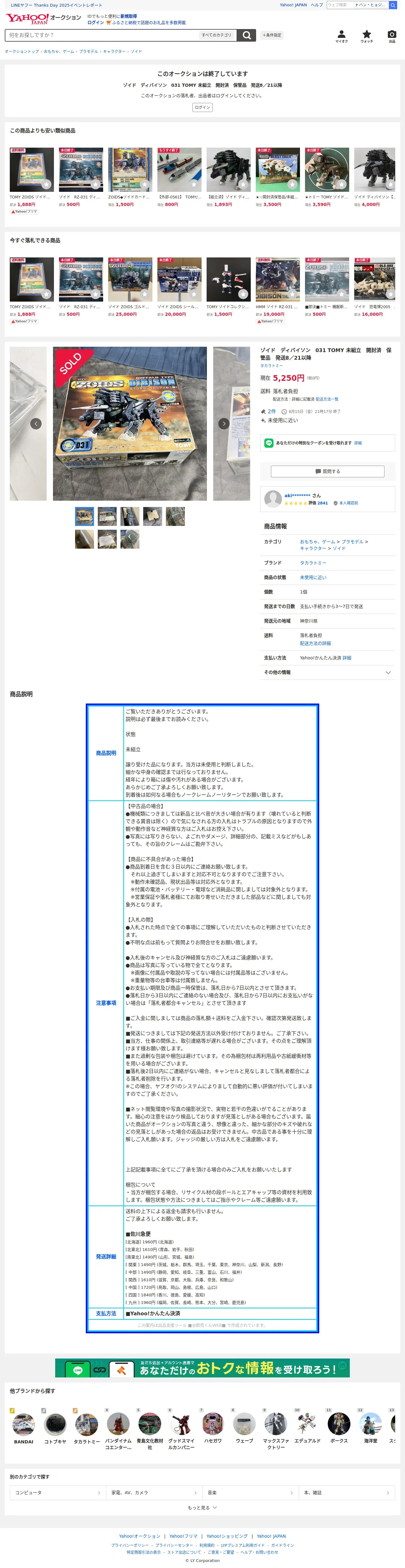Image resolution: width=405 pixels, height=1568 pixels.
Task: Open the 1,500円 ゾイドコレクション item
Action: [228, 287]
